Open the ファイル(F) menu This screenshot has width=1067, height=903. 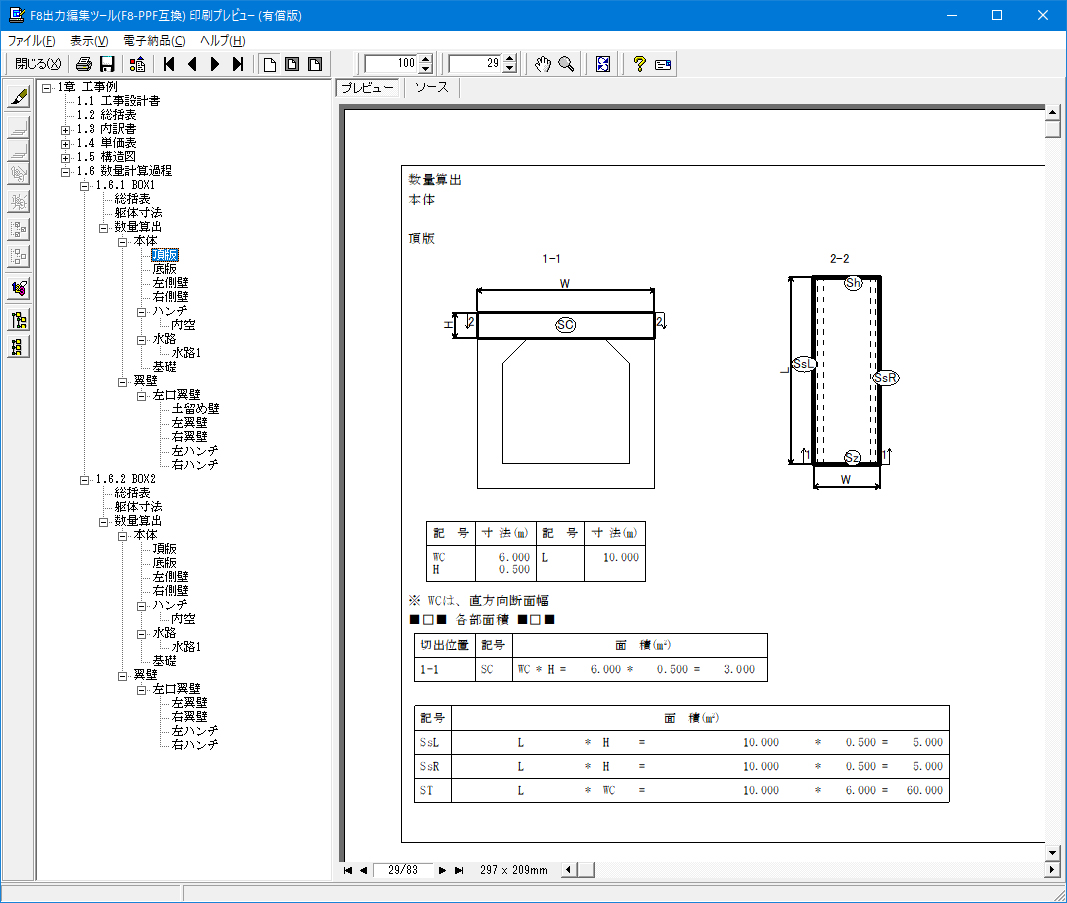pos(31,41)
